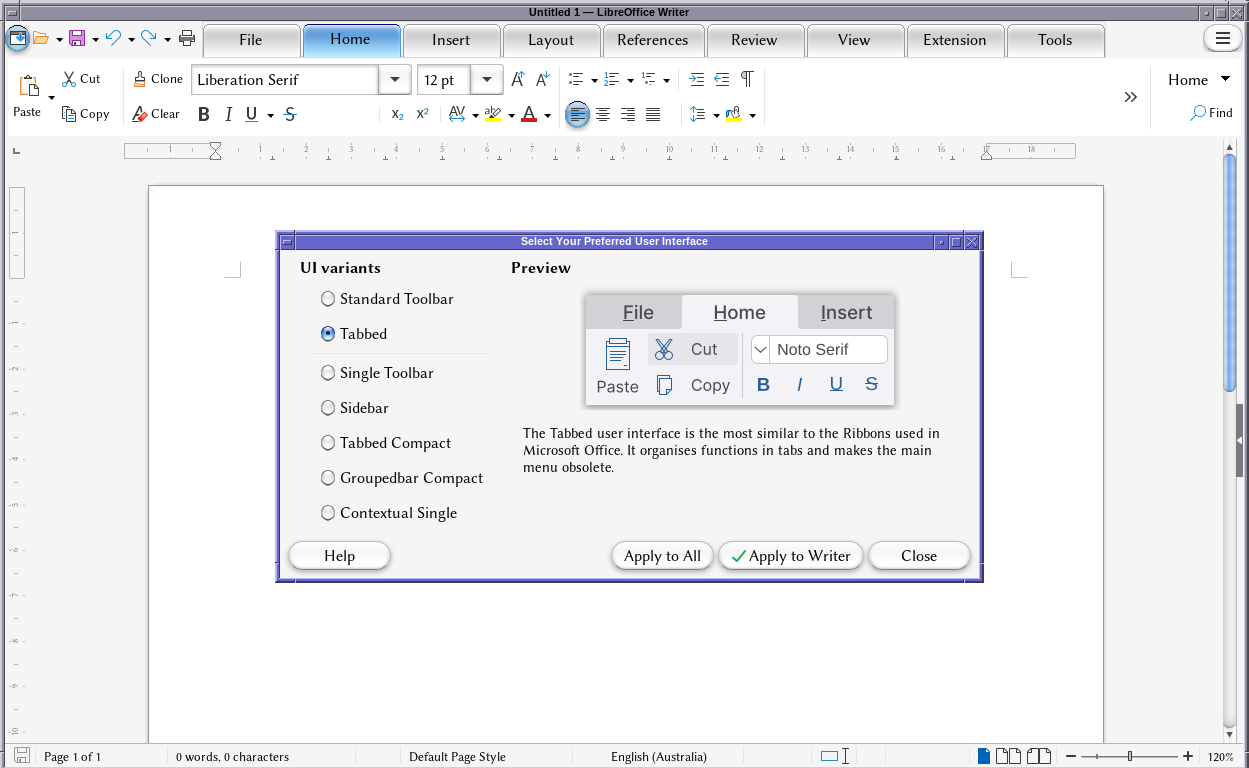Screen dimensions: 1249x768
Task: Apply Strikethrough from the ribbon
Action: (x=290, y=115)
